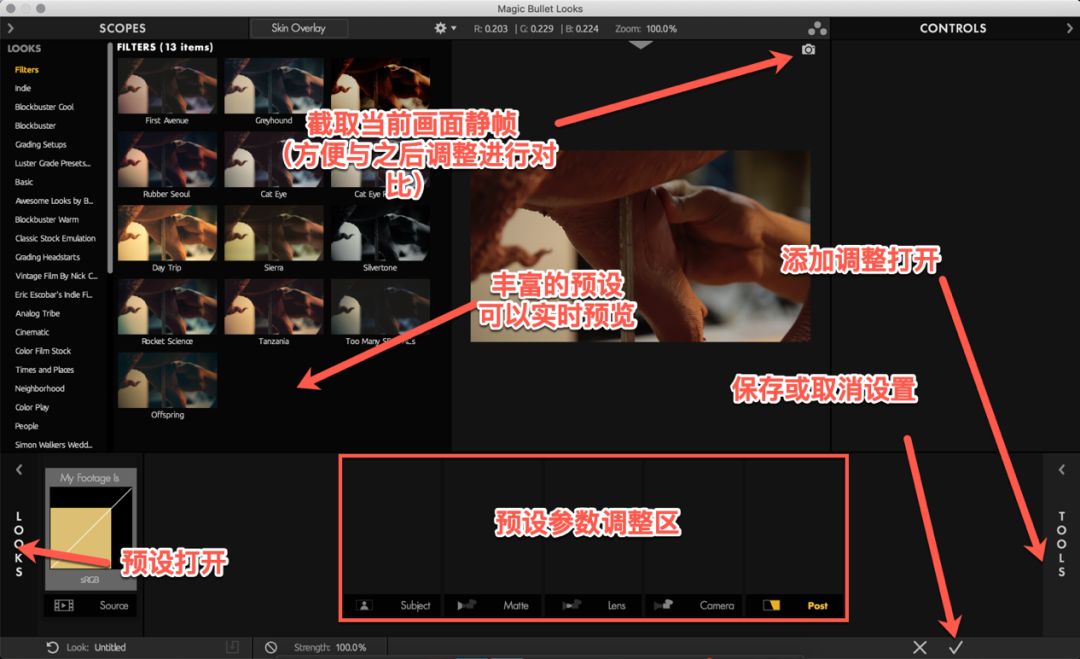Capture a still frame with the camera icon

(x=809, y=50)
